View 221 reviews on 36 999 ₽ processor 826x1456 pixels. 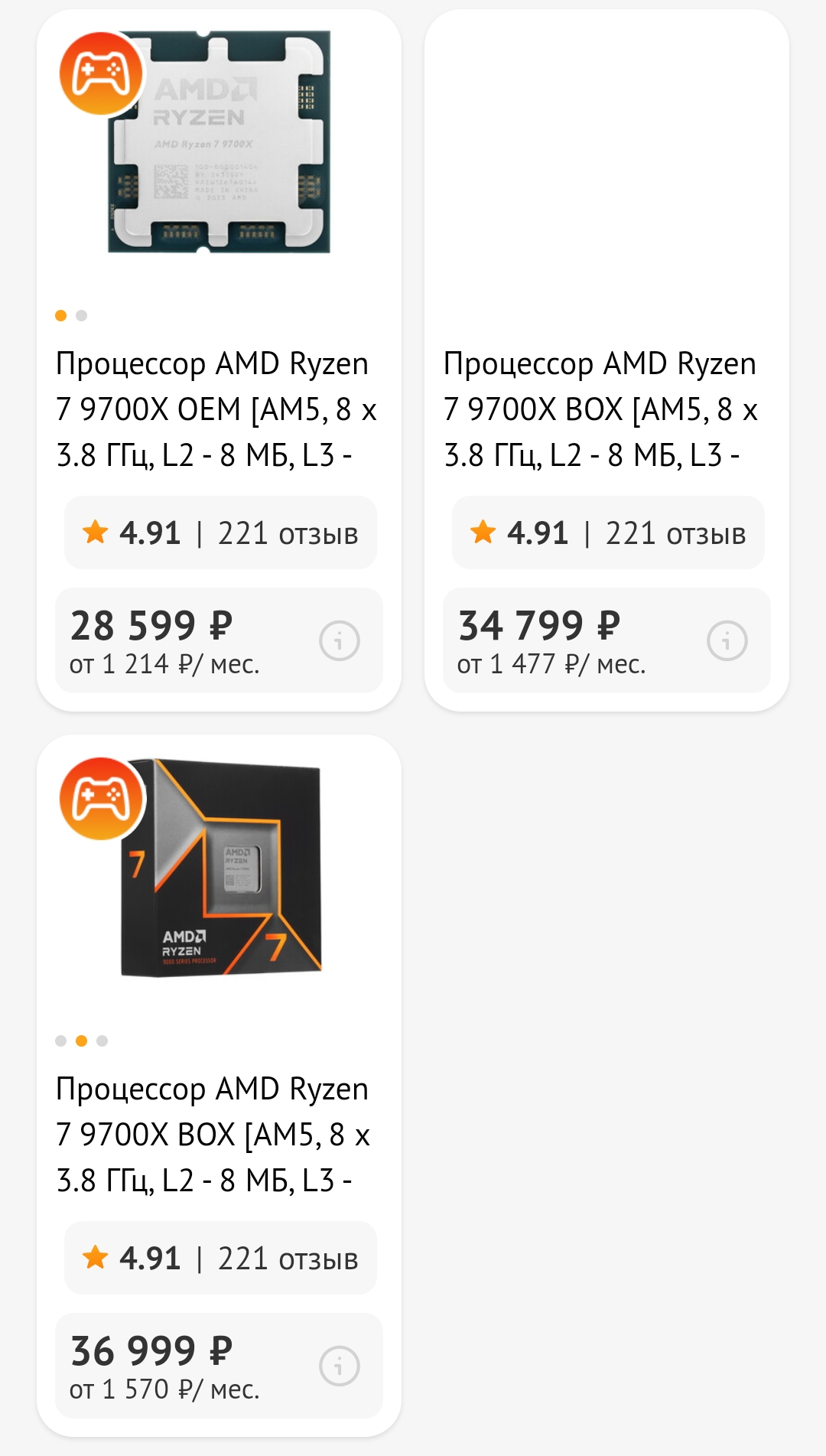click(x=288, y=1259)
